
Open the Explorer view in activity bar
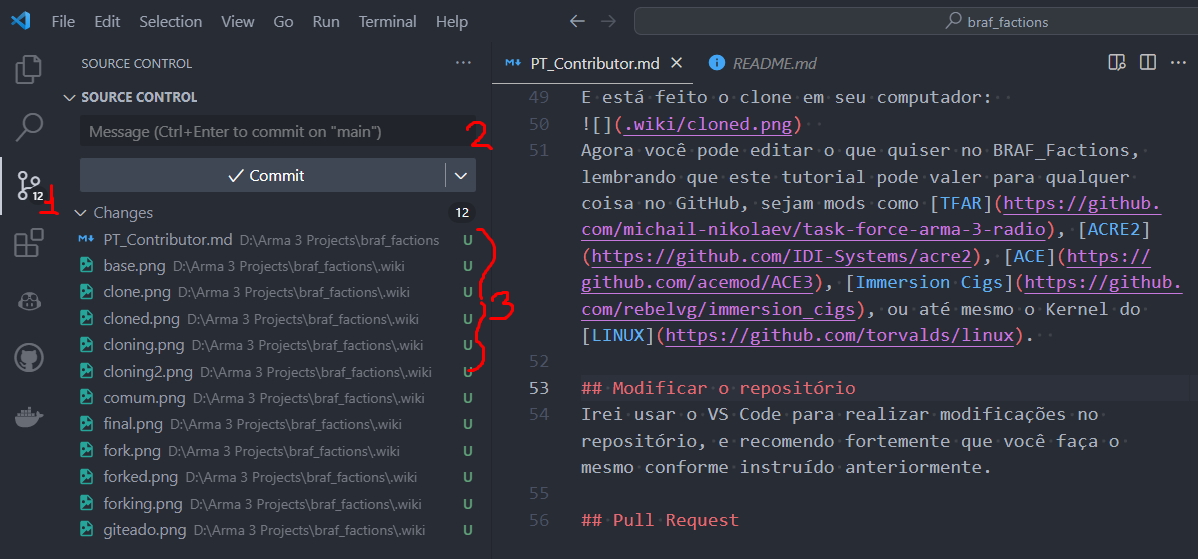click(29, 69)
